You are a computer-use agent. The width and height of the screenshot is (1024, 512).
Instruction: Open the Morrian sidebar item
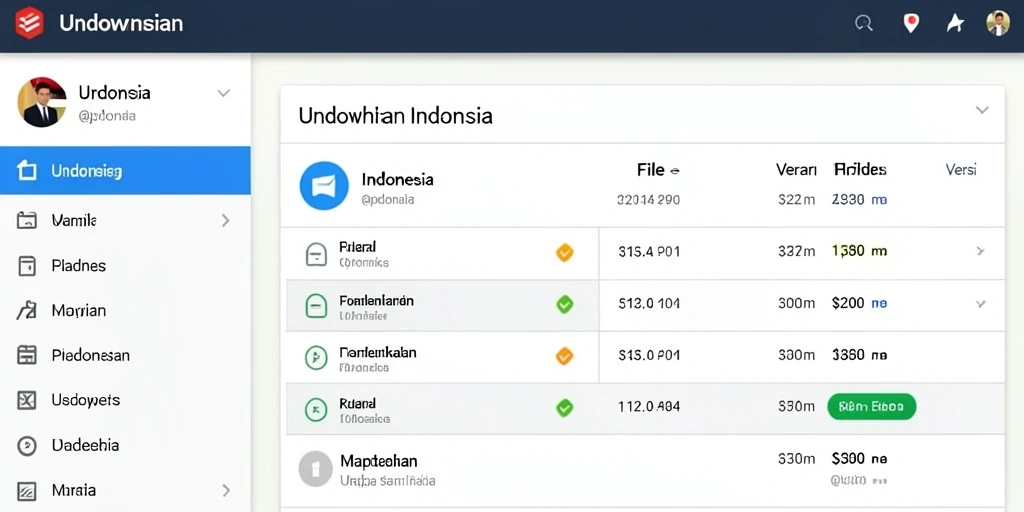tap(125, 310)
